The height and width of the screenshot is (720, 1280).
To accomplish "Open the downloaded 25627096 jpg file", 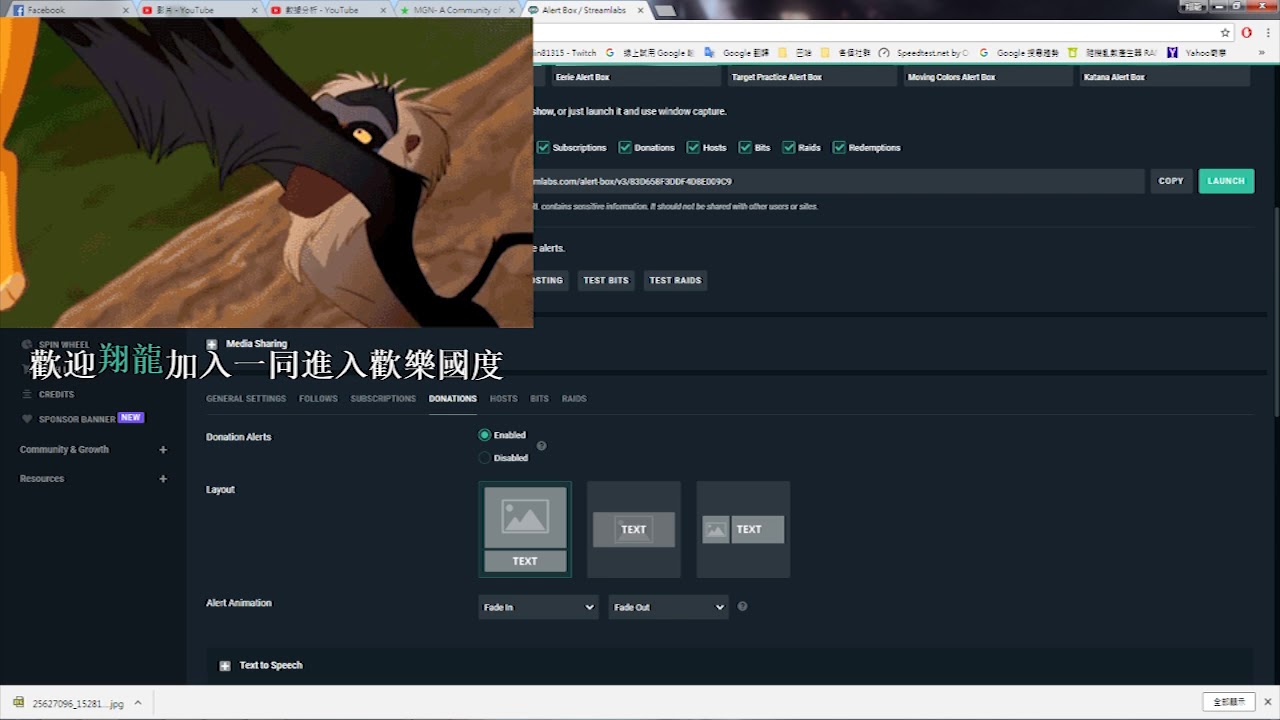I will point(68,703).
